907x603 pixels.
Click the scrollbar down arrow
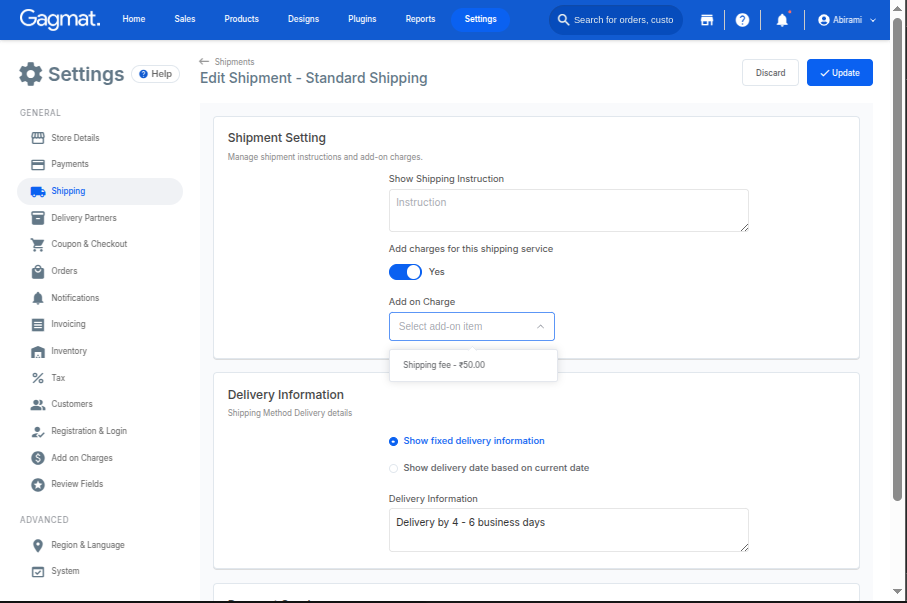click(897, 591)
